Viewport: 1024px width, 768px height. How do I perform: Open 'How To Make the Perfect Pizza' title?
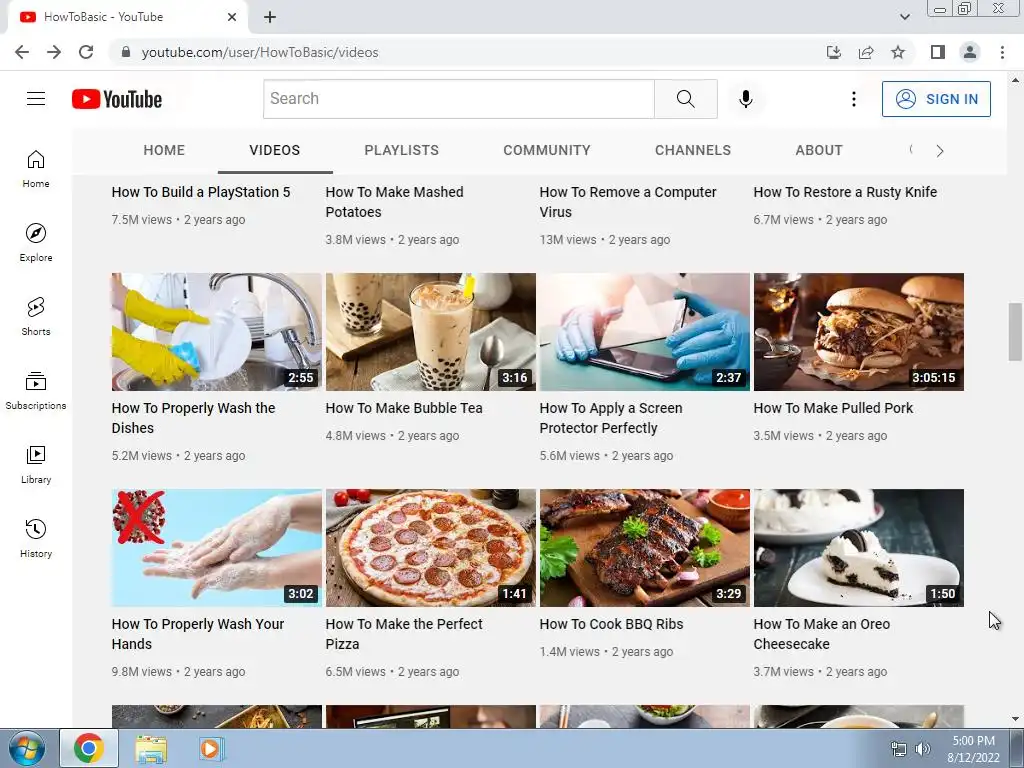click(x=404, y=634)
